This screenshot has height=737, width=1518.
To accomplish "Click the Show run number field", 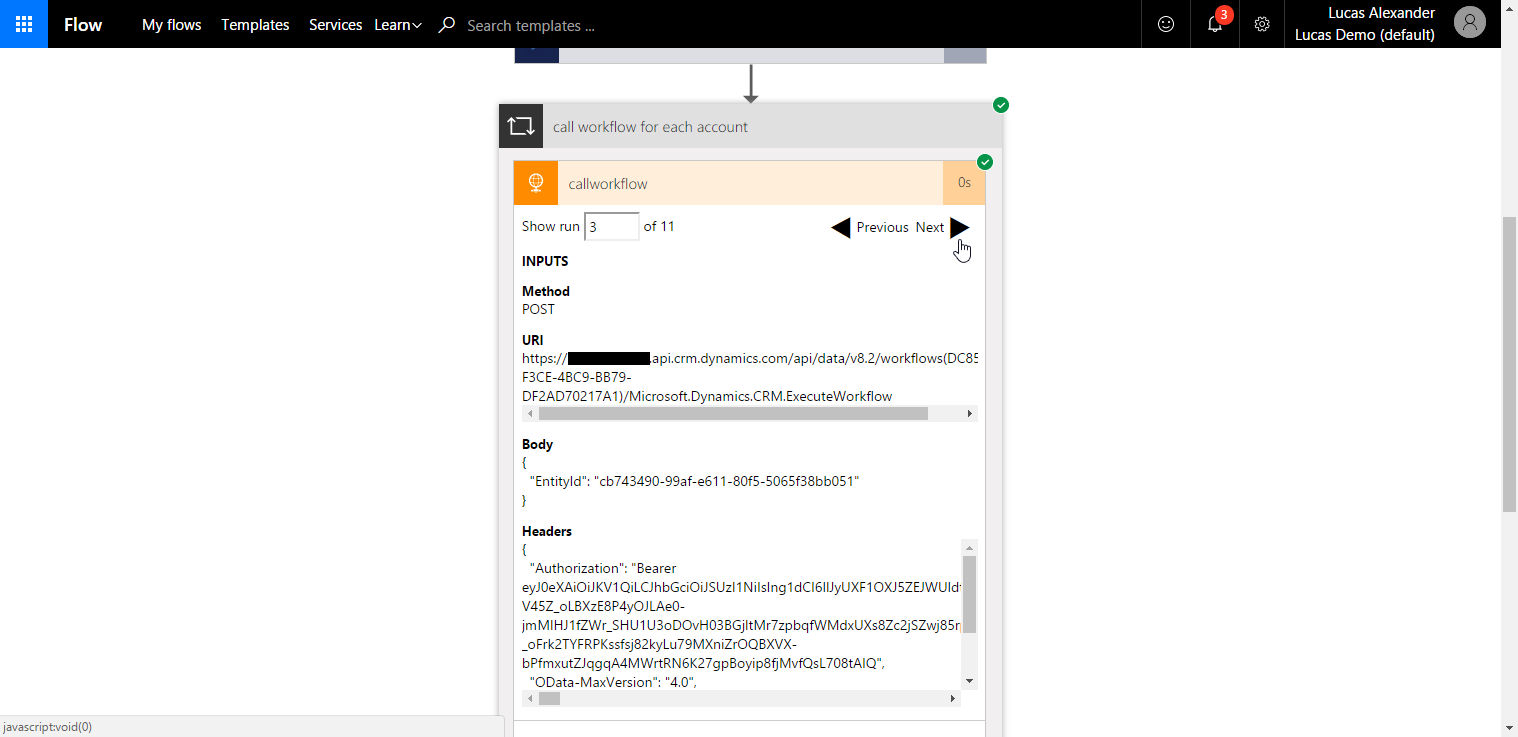I will [x=611, y=227].
